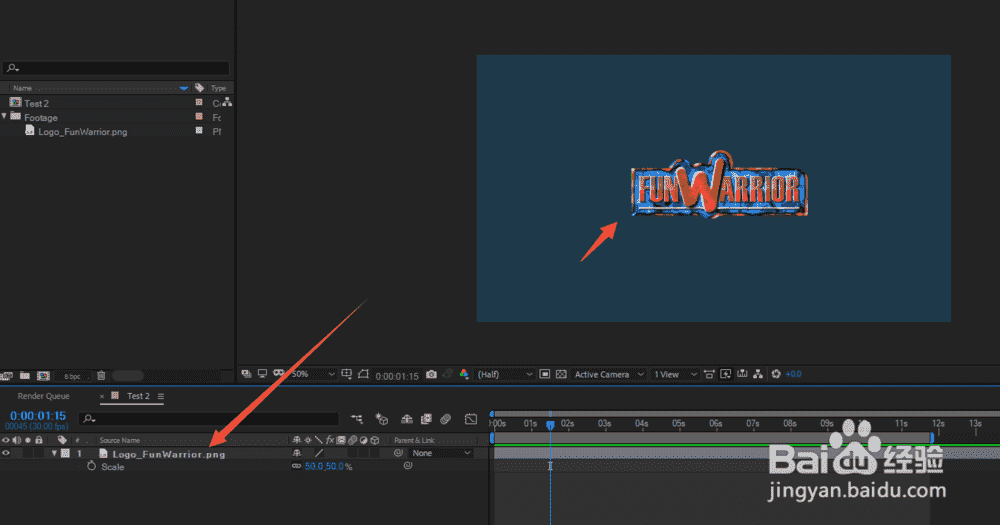Open the 50% magnification dropdown
Image resolution: width=1000 pixels, height=525 pixels.
pos(312,374)
